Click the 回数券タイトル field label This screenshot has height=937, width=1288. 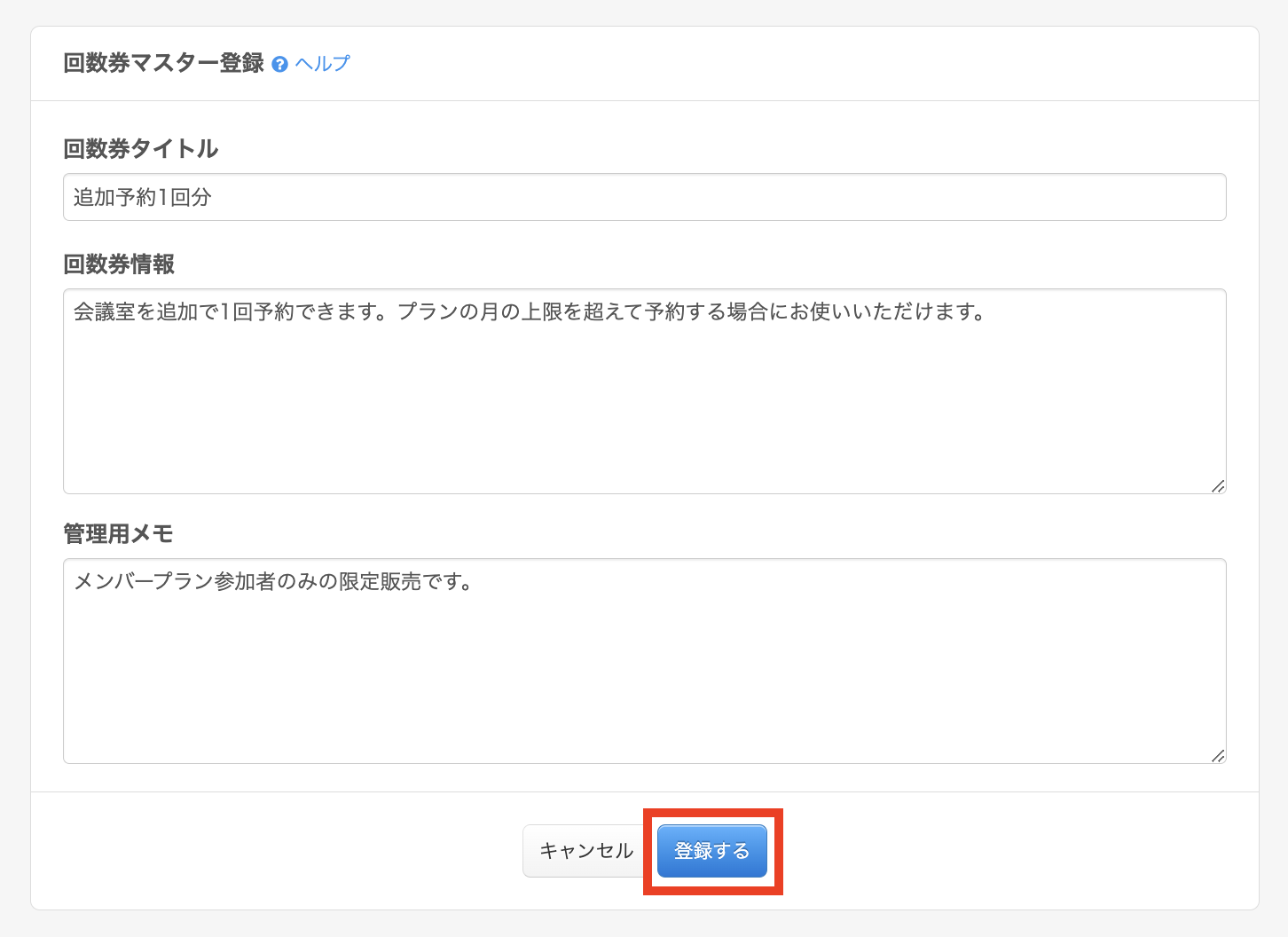point(140,149)
